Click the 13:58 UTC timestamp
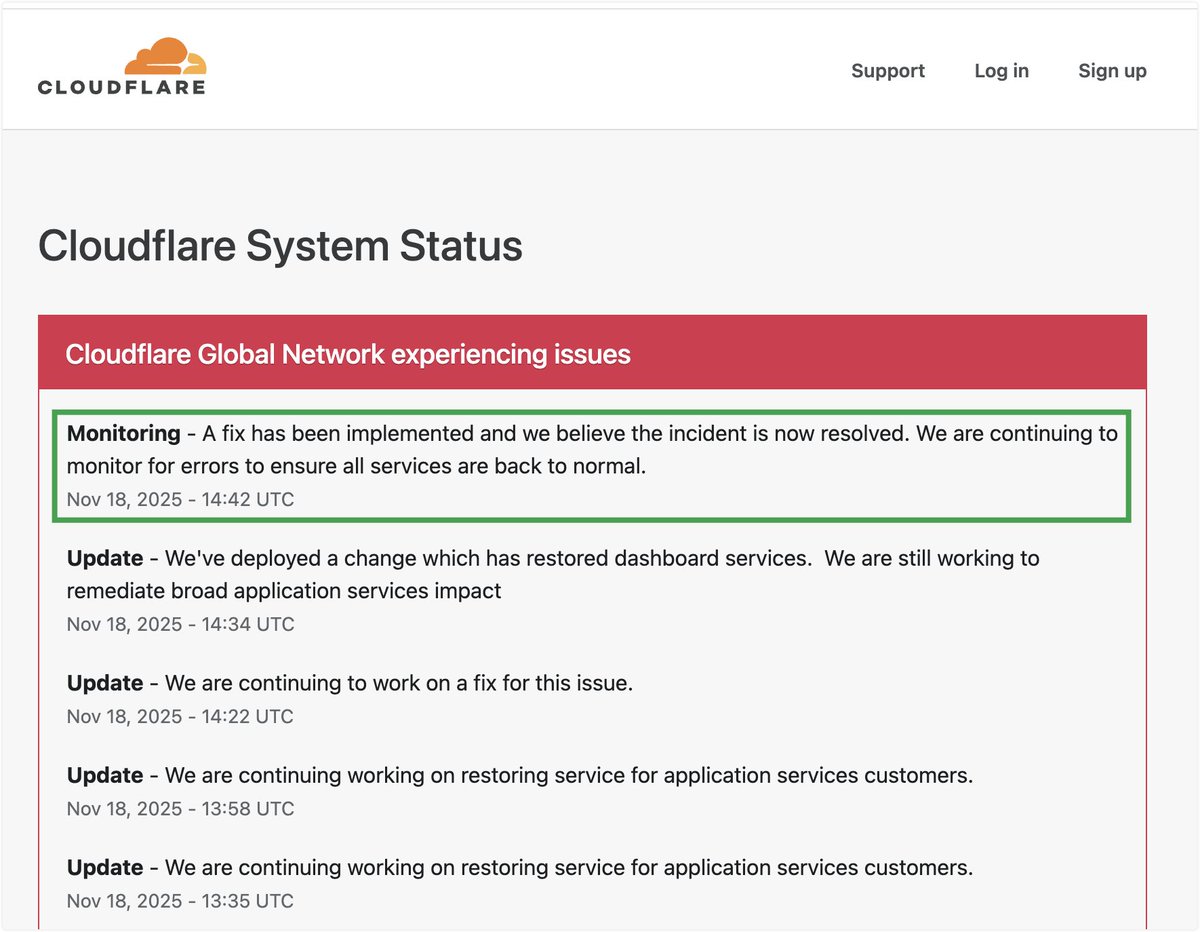 [180, 808]
